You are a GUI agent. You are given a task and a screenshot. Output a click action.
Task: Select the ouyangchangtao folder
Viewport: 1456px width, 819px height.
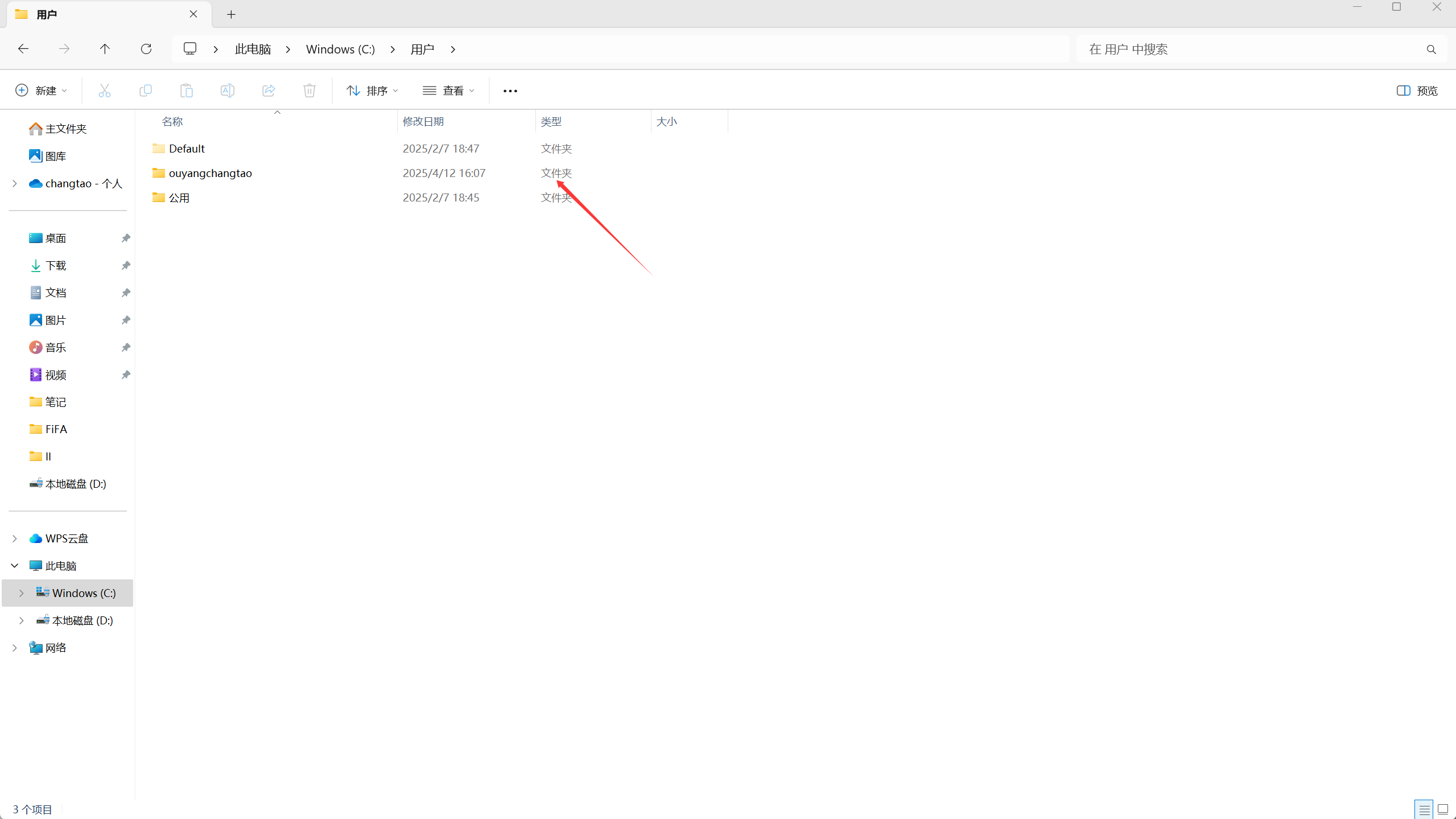[210, 173]
